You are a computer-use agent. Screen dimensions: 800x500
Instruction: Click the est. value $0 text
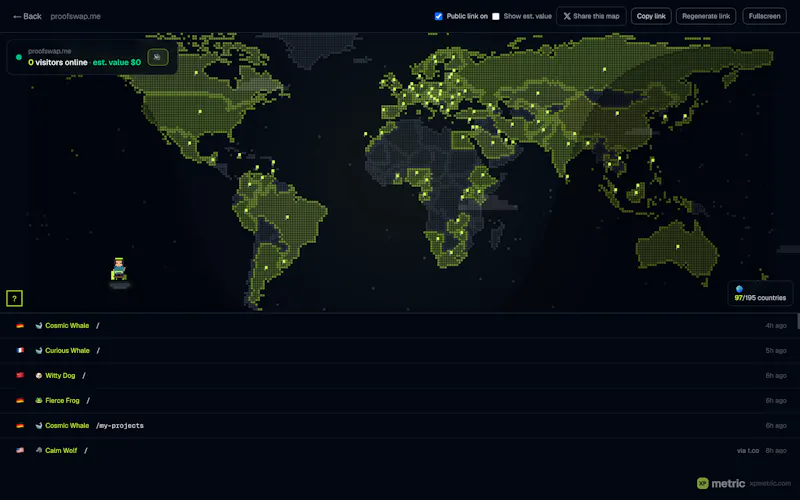[117, 62]
